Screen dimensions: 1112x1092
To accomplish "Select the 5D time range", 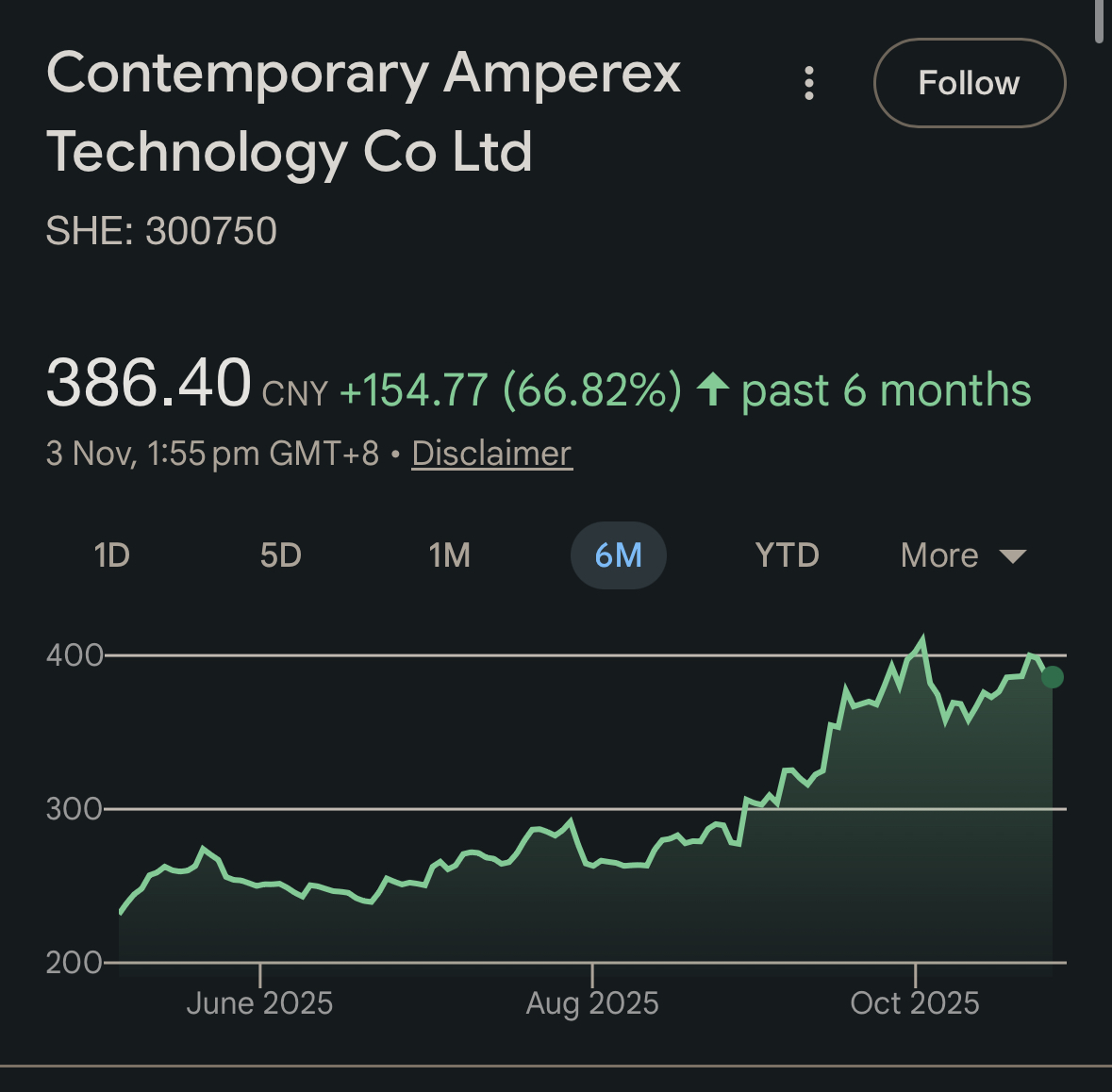I will click(x=280, y=555).
